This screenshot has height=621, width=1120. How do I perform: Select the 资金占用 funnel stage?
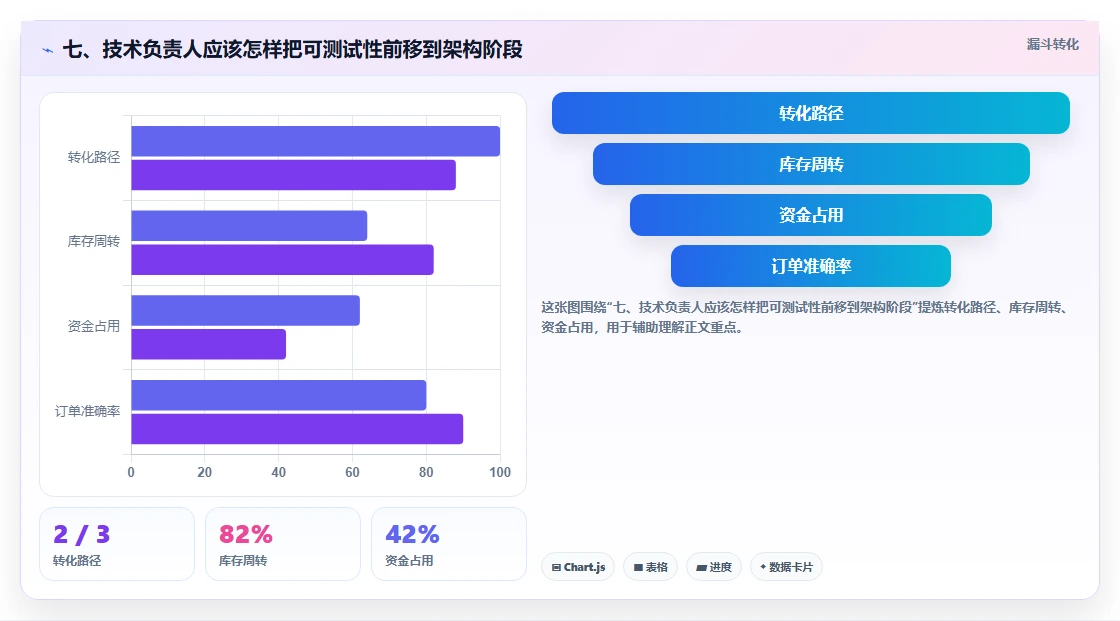811,215
